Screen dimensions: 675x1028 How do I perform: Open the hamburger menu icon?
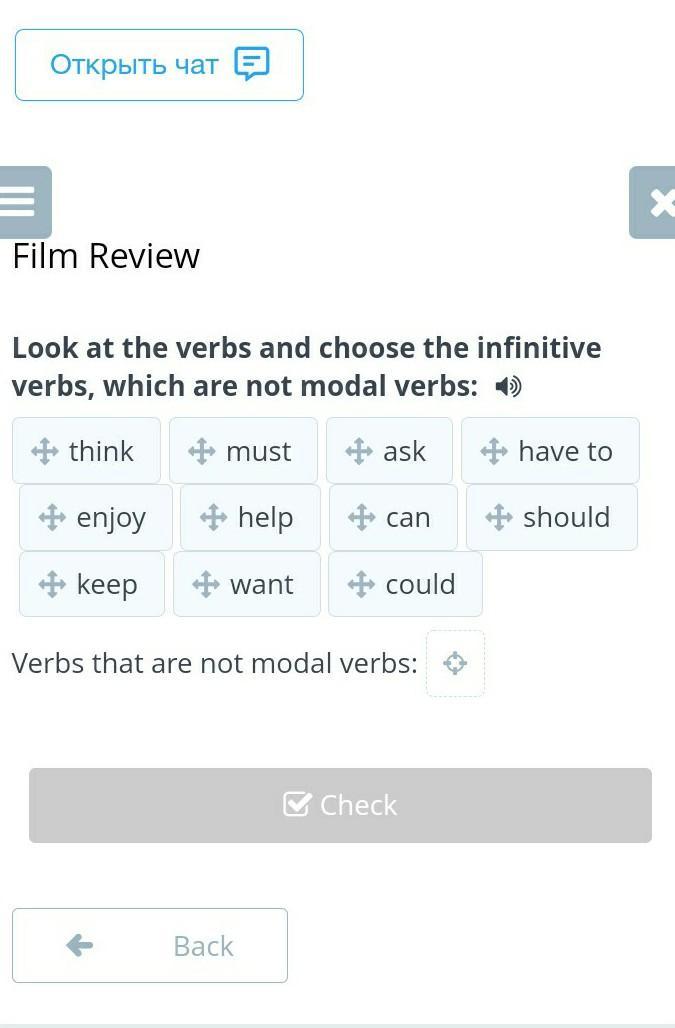[x=20, y=202]
